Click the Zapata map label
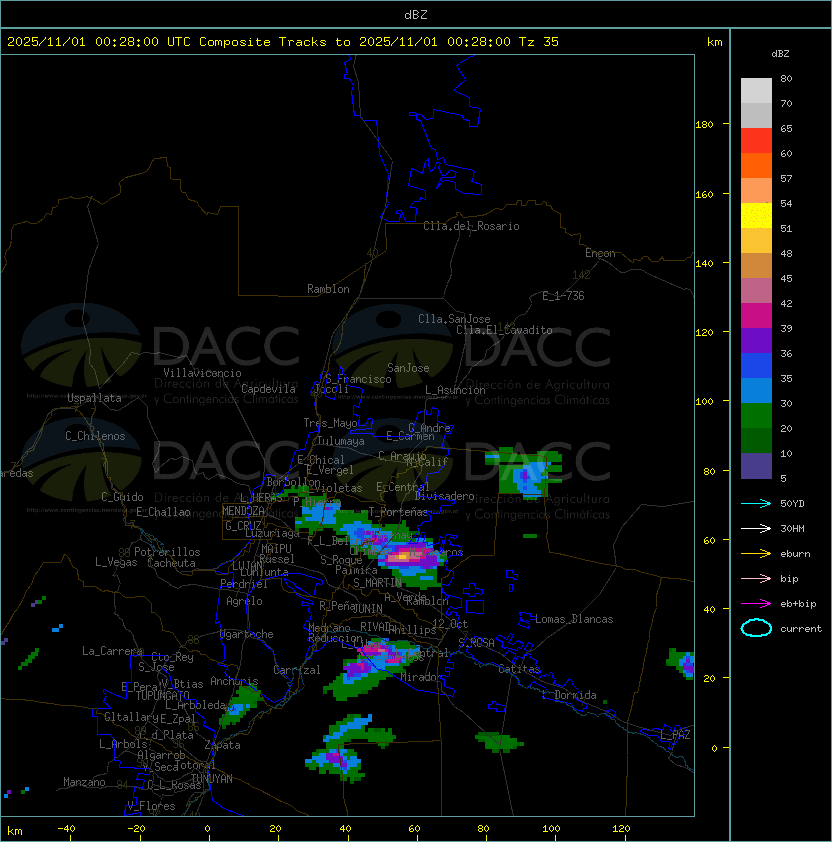This screenshot has height=842, width=832. [222, 745]
